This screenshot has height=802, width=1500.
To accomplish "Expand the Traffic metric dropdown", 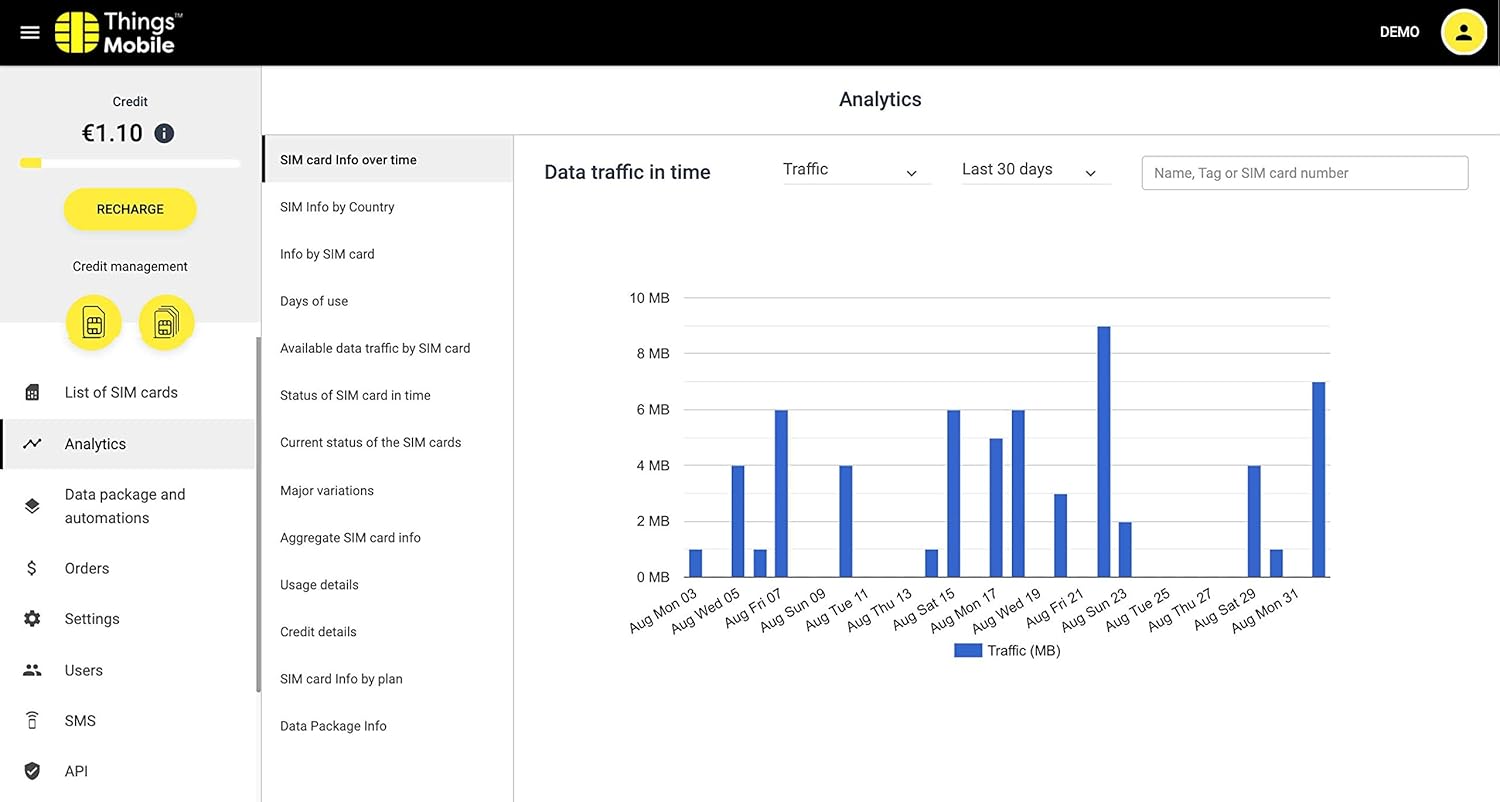I will (856, 171).
